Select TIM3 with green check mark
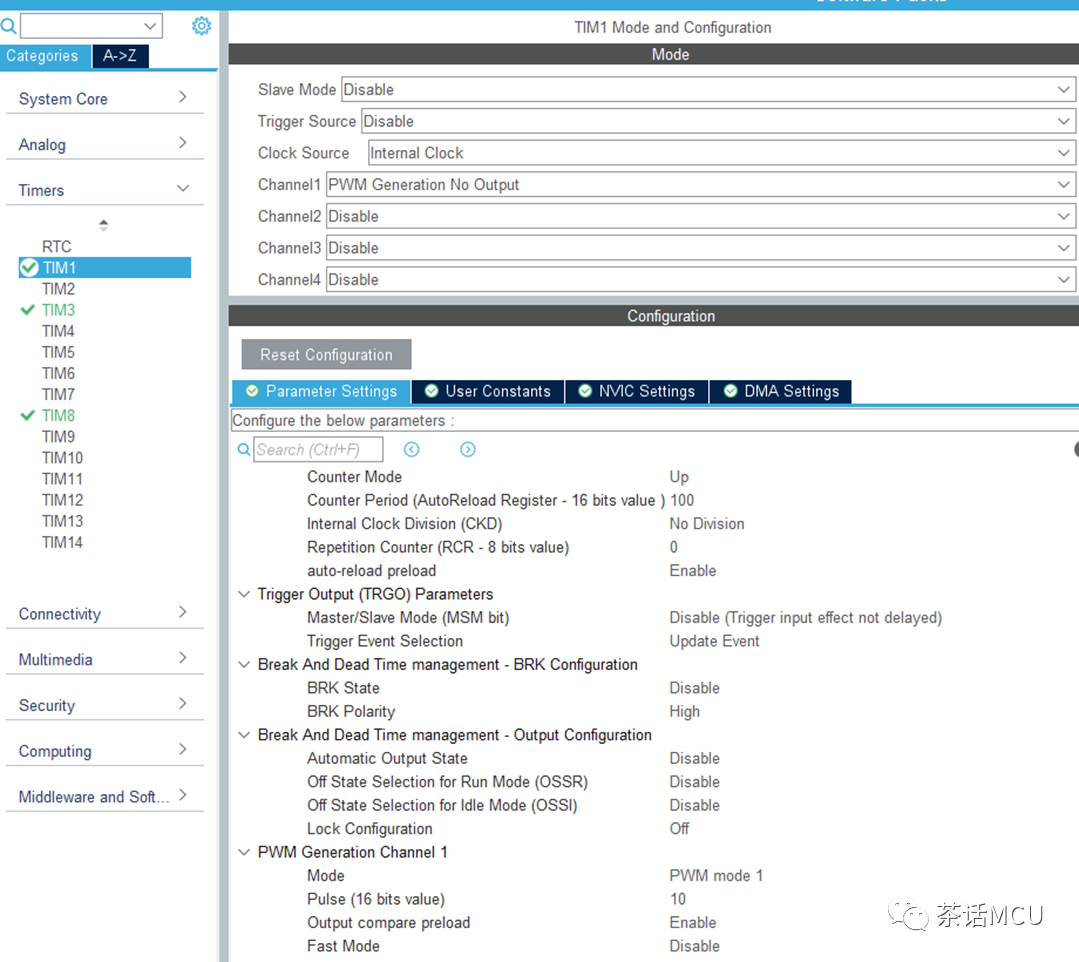The image size is (1079, 962). [x=58, y=310]
